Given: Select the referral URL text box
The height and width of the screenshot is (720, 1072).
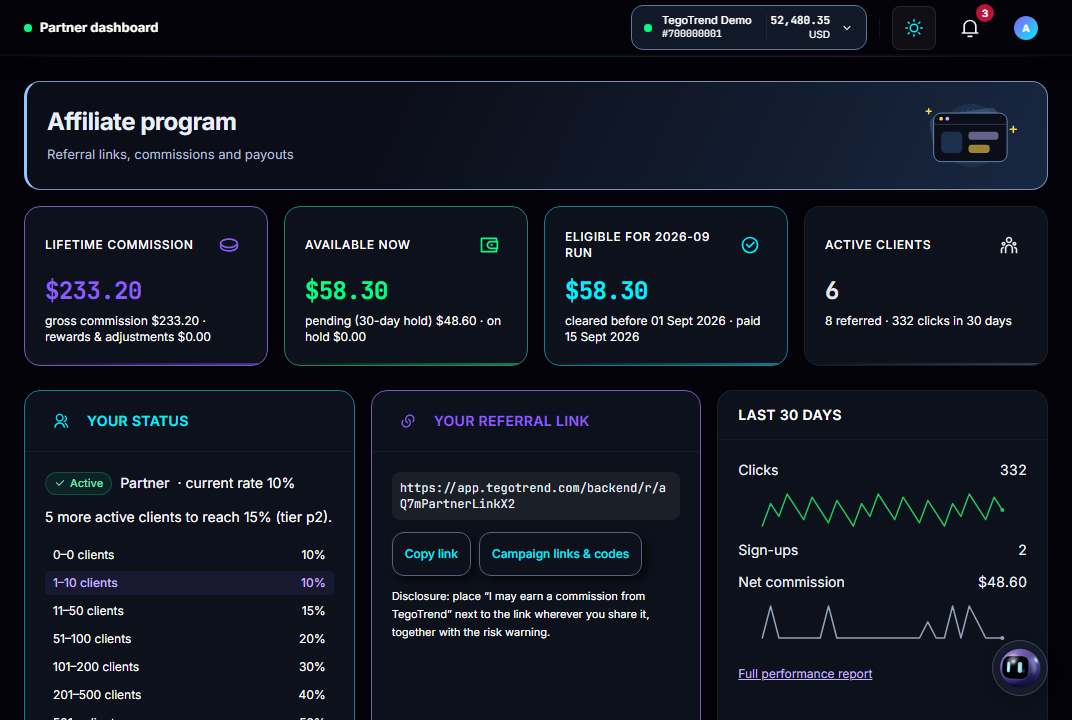Looking at the screenshot, I should coord(535,496).
